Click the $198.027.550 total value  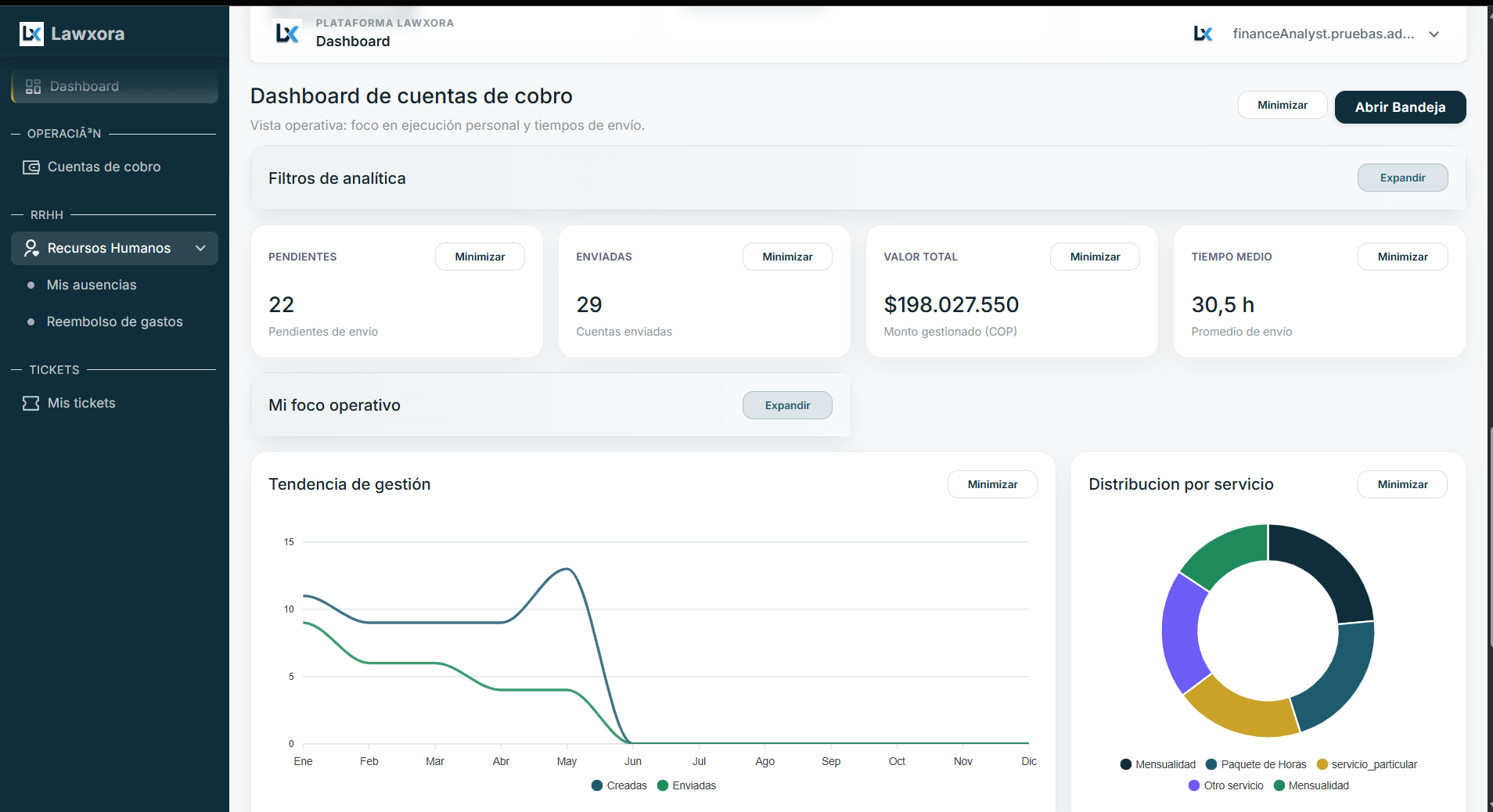point(951,304)
